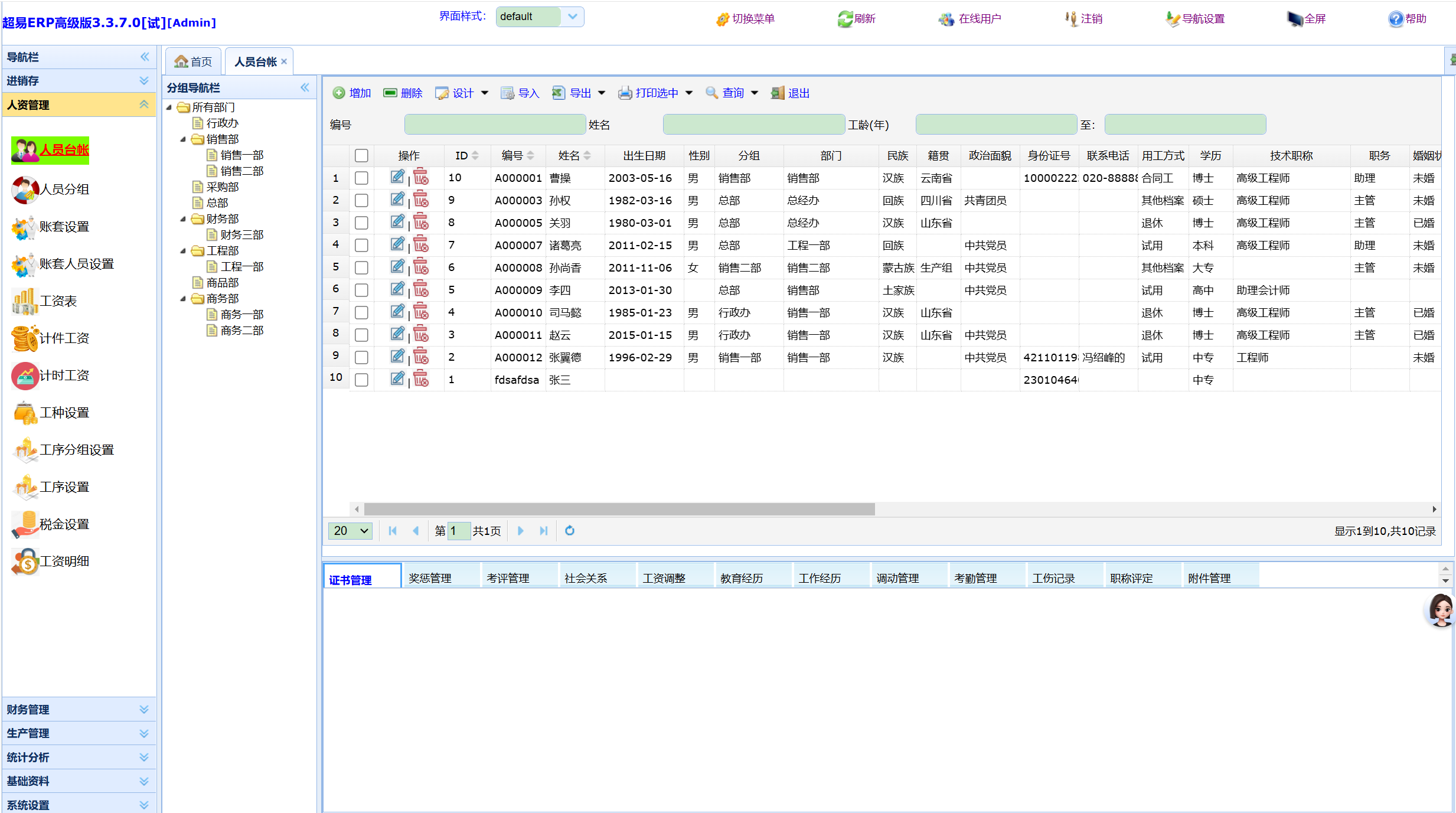This screenshot has height=813, width=1456.
Task: Switch to the 首页 tab
Action: coord(194,61)
